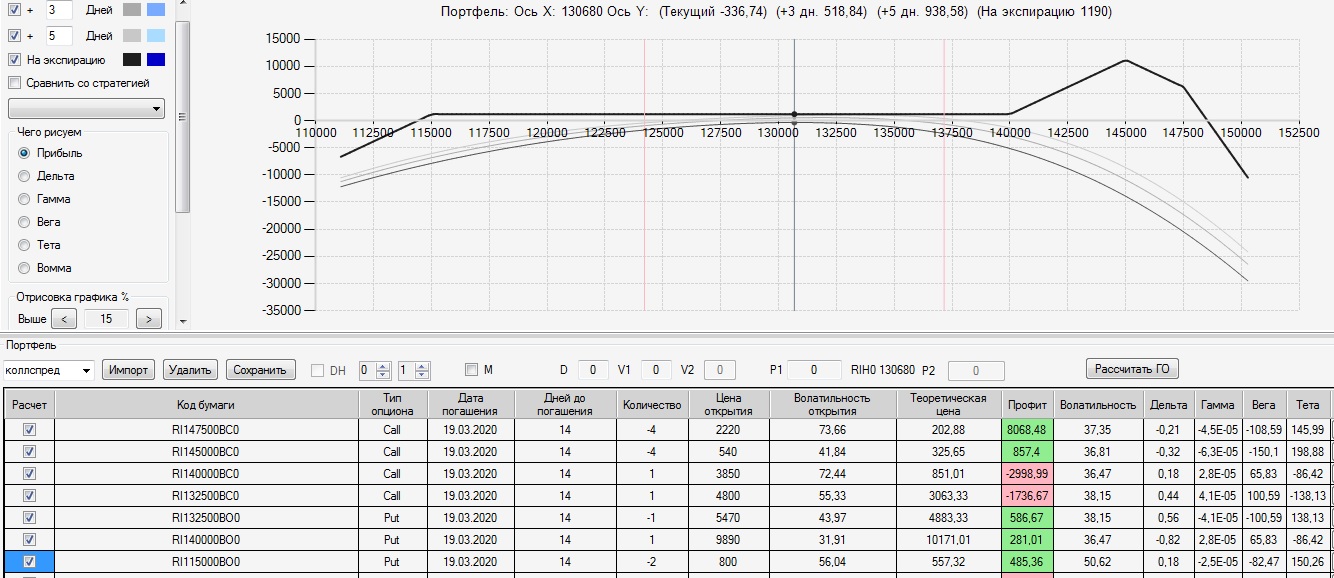The image size is (1334, 578).
Task: Click the Рассчитать ГО button
Action: click(x=1132, y=369)
